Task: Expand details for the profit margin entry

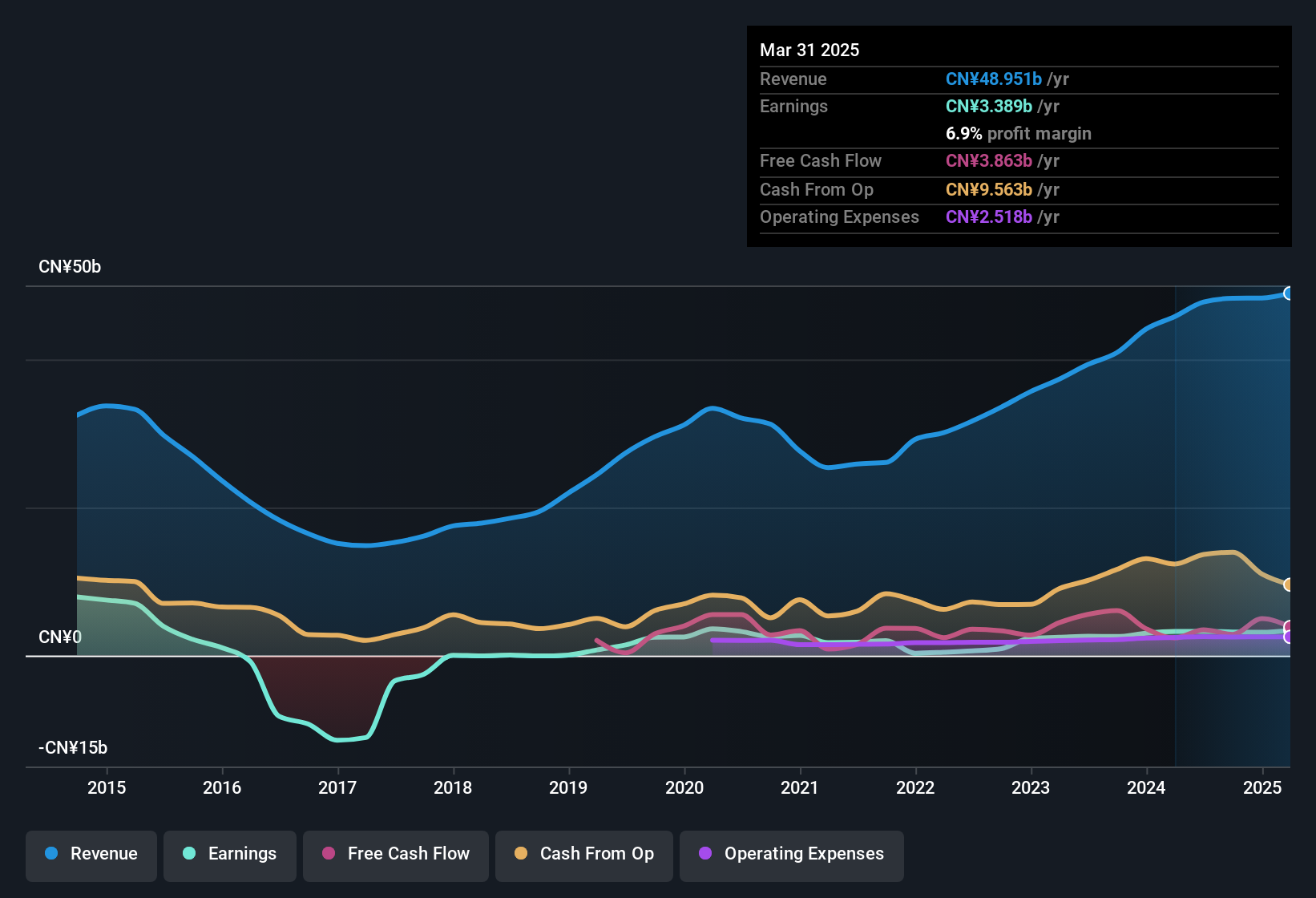Action: click(x=1019, y=134)
